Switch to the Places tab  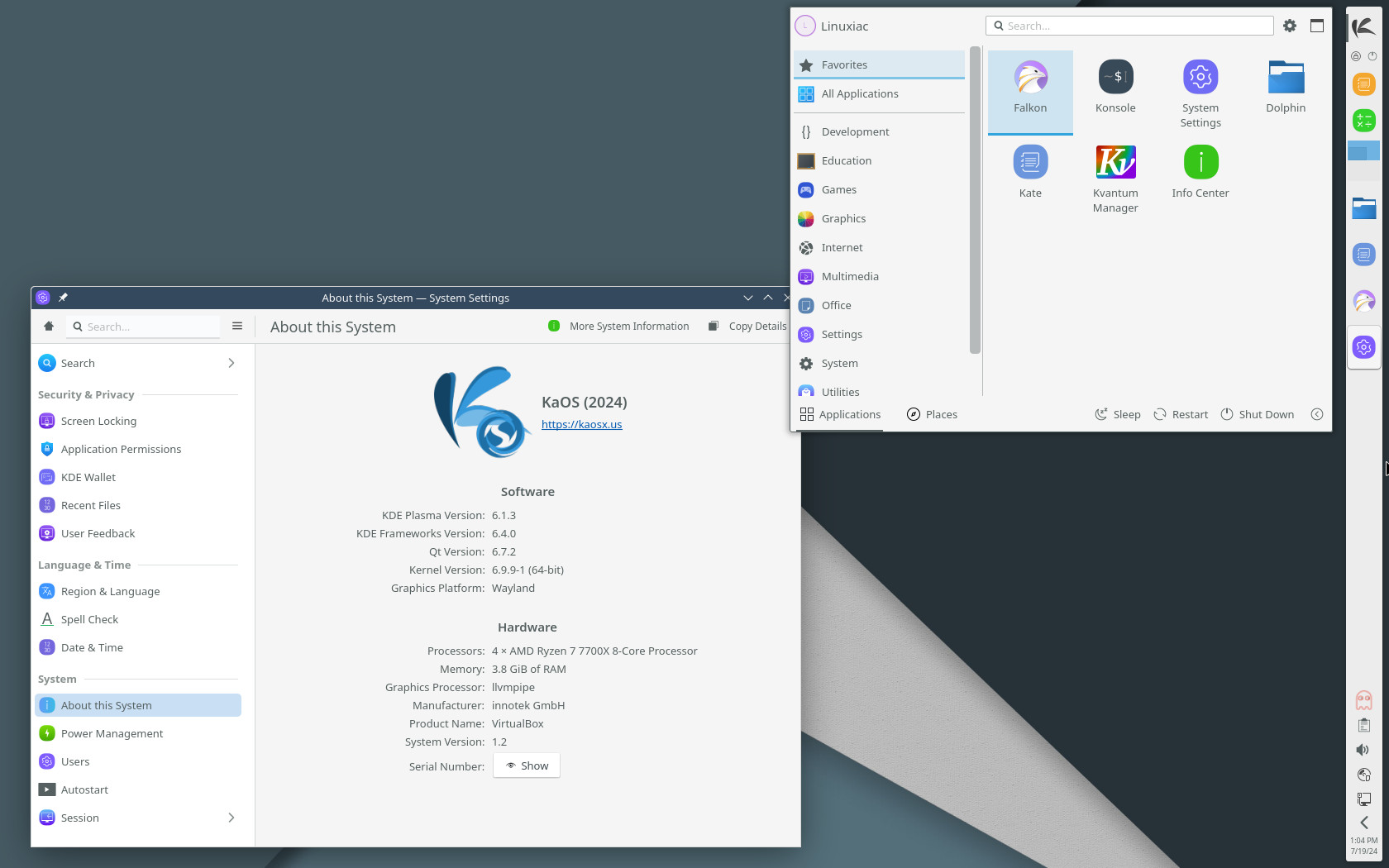932,414
